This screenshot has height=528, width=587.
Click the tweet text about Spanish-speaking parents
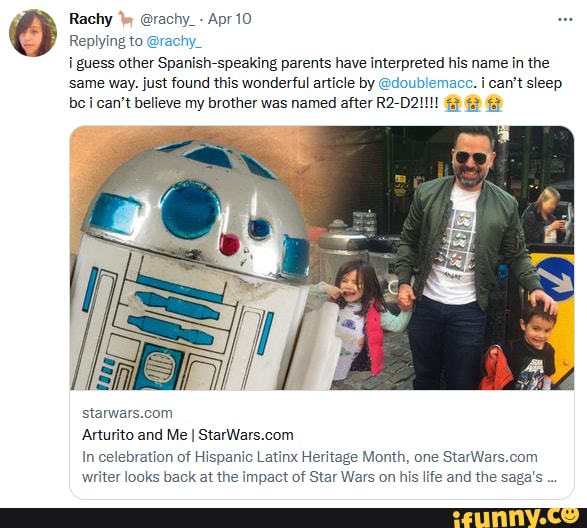click(316, 83)
